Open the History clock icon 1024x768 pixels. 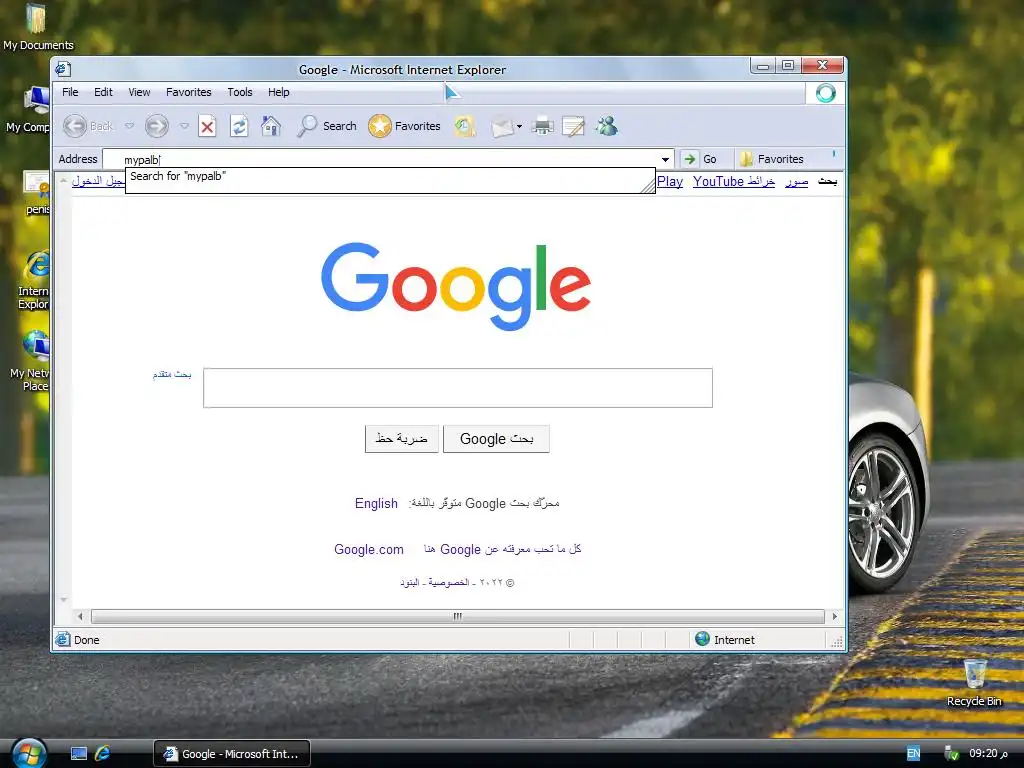click(465, 126)
